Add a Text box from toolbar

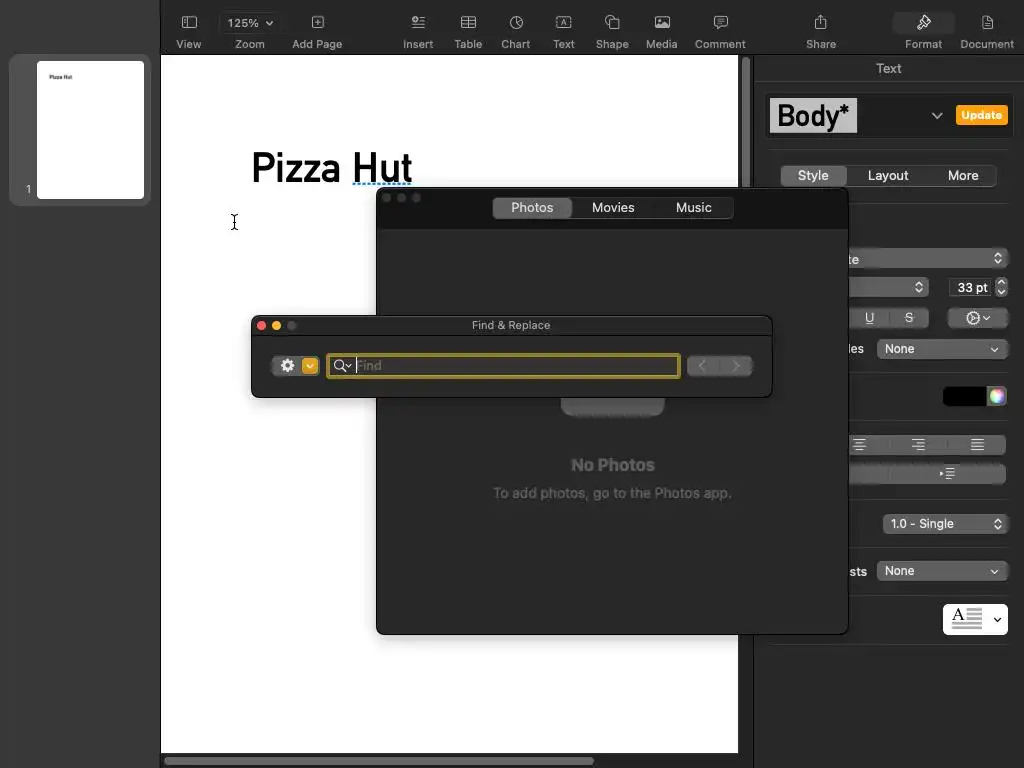coord(564,23)
